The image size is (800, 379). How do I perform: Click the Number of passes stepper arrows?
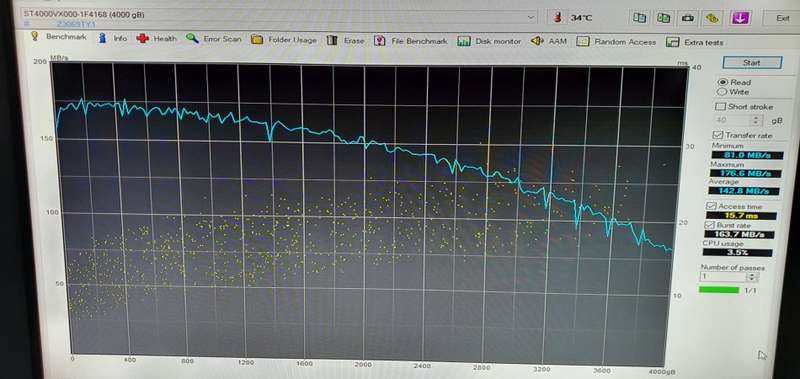(x=752, y=277)
